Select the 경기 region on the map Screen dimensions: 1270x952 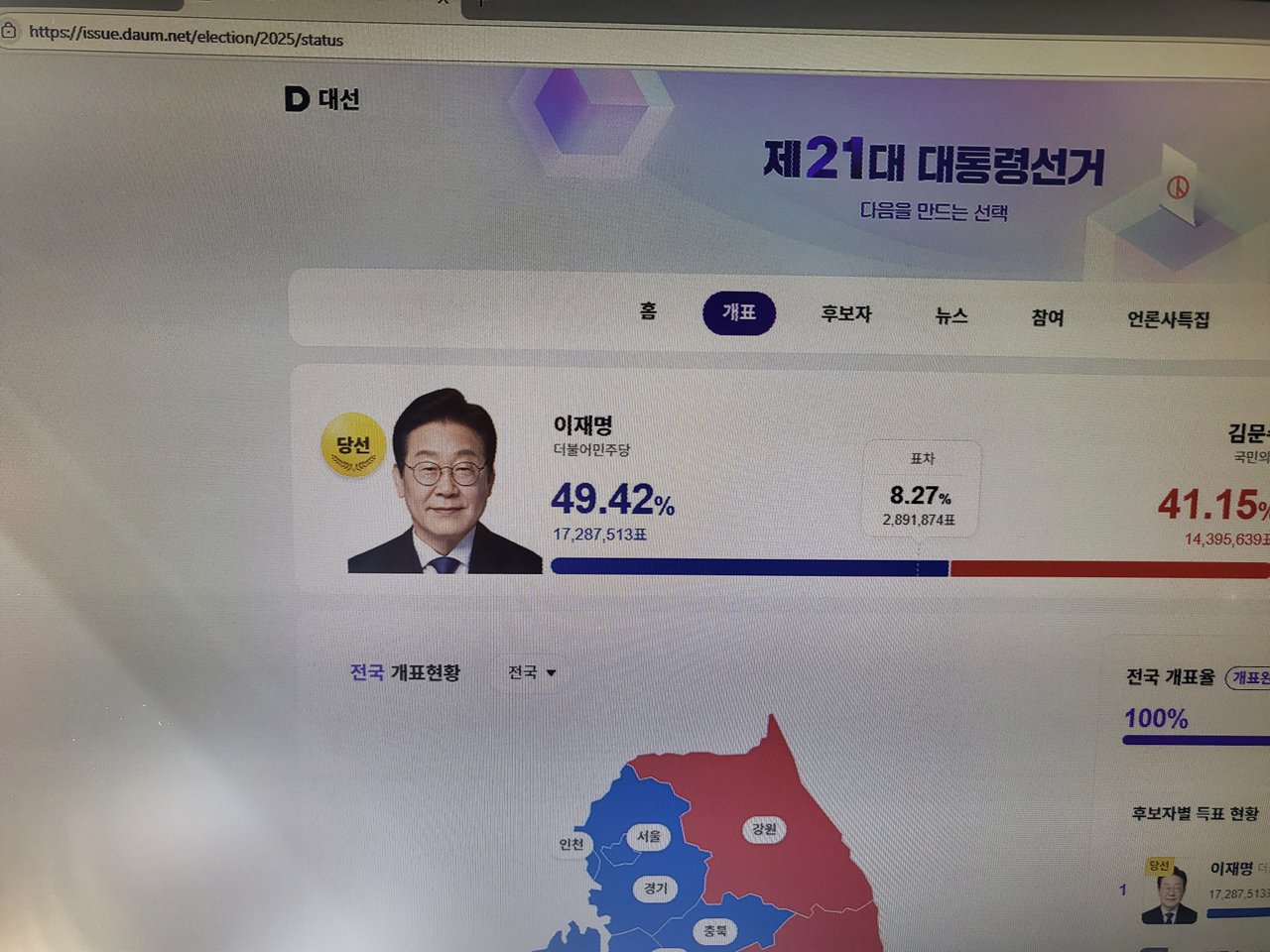(656, 888)
